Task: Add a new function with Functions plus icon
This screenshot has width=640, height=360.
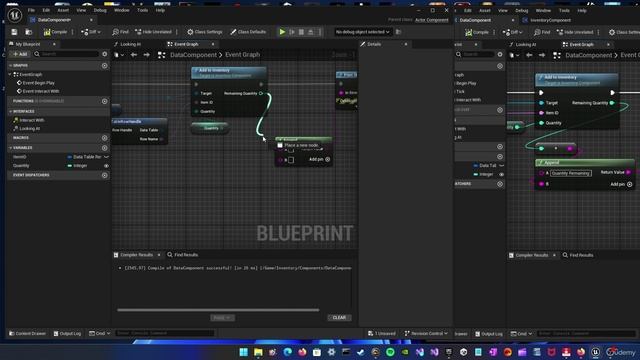Action: [x=104, y=101]
